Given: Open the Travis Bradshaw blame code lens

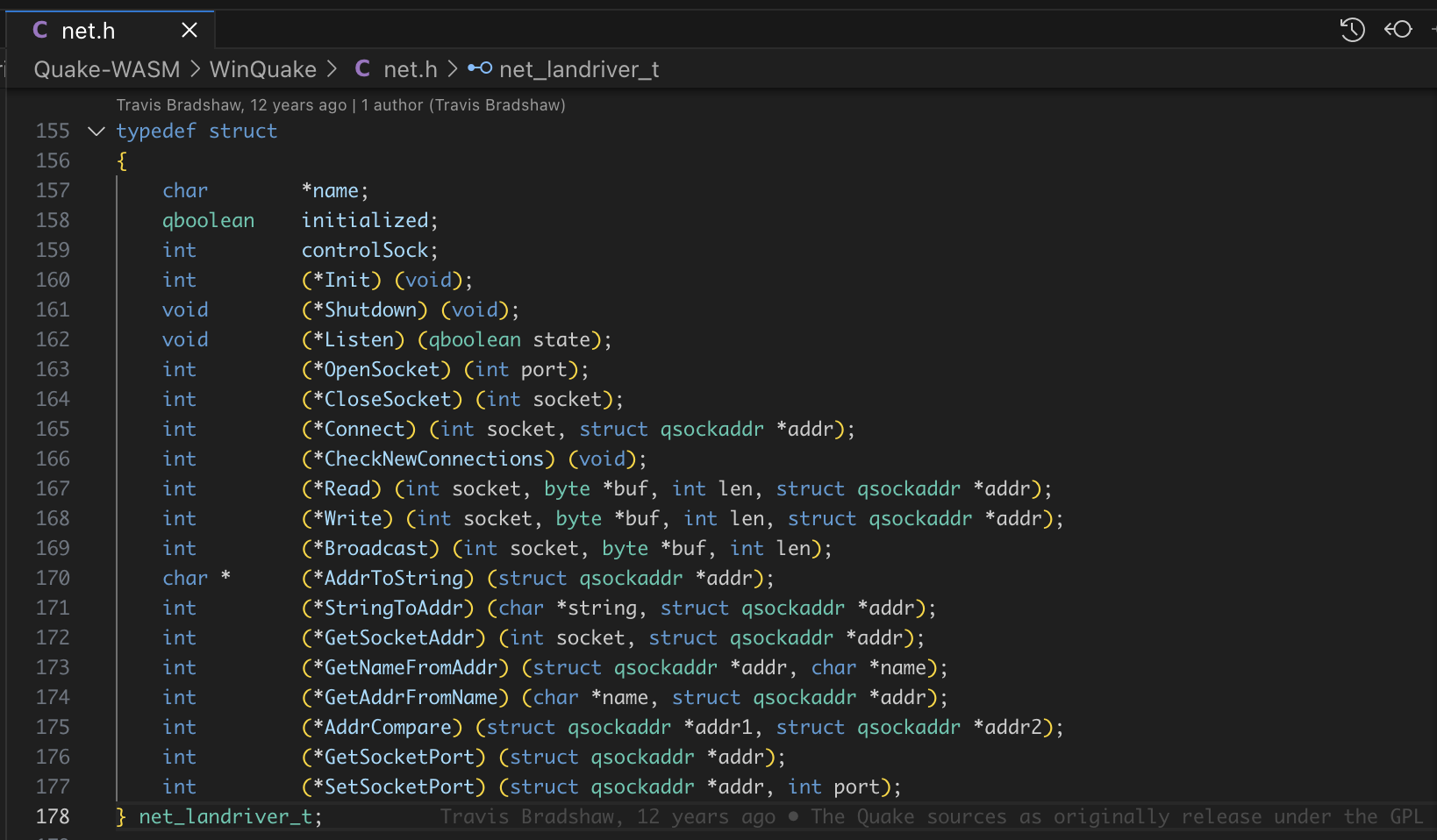Looking at the screenshot, I should coord(232,105).
